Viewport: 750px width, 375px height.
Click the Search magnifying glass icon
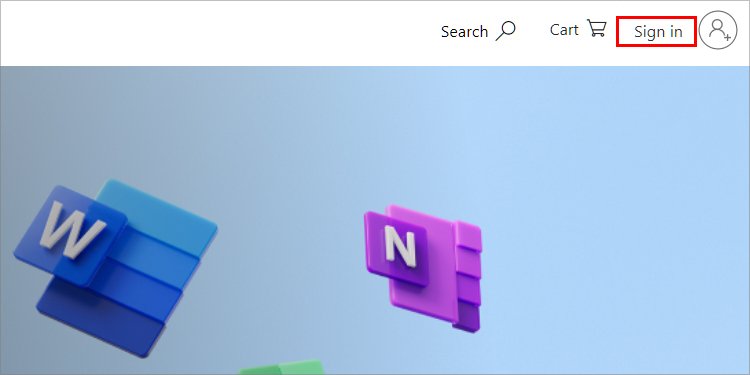(506, 31)
